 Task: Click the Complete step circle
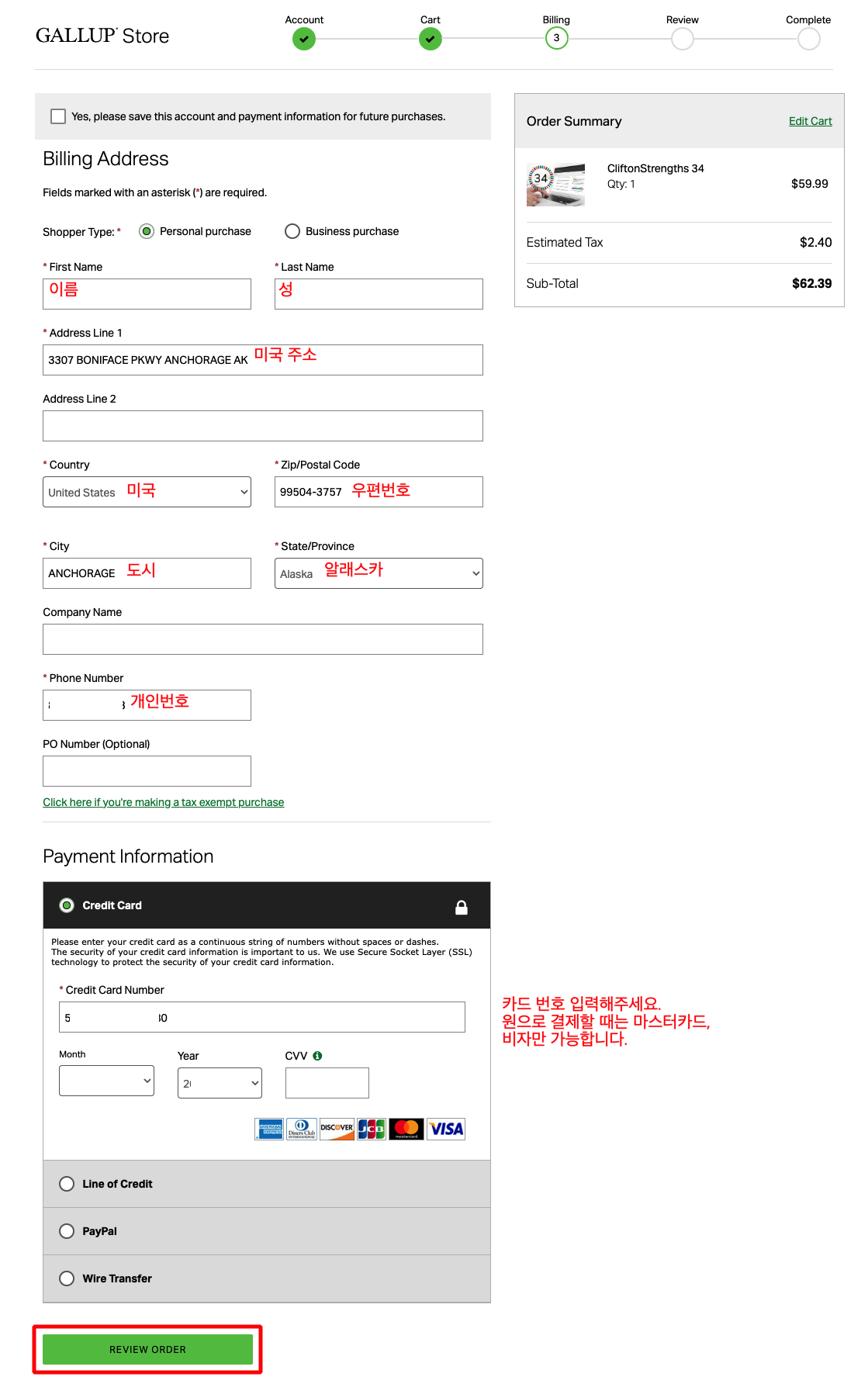pos(809,39)
